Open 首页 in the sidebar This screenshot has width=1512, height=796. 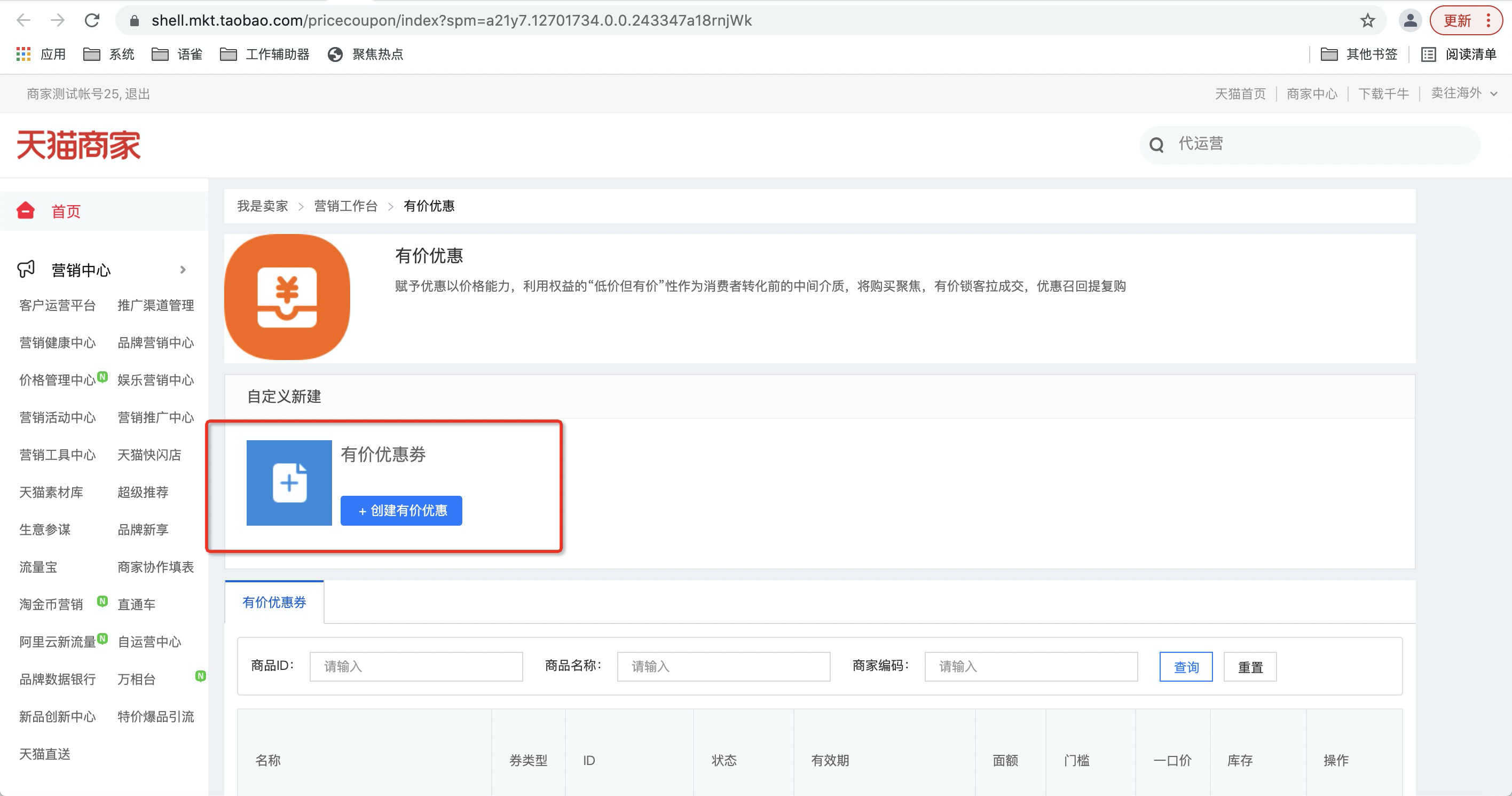coord(66,212)
